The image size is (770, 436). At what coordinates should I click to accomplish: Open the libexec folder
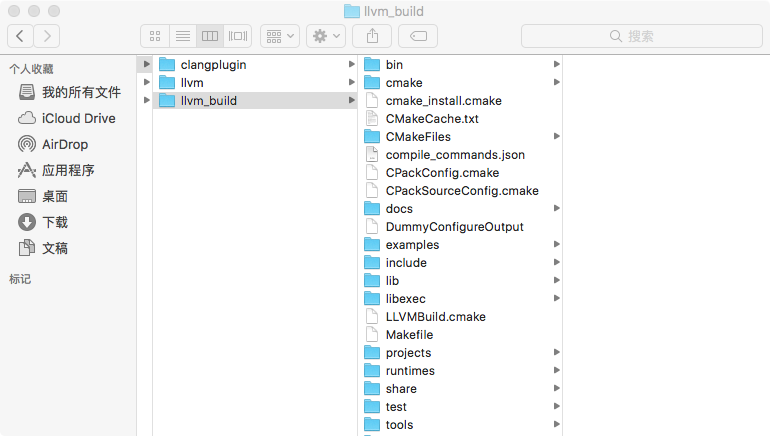[x=460, y=299]
